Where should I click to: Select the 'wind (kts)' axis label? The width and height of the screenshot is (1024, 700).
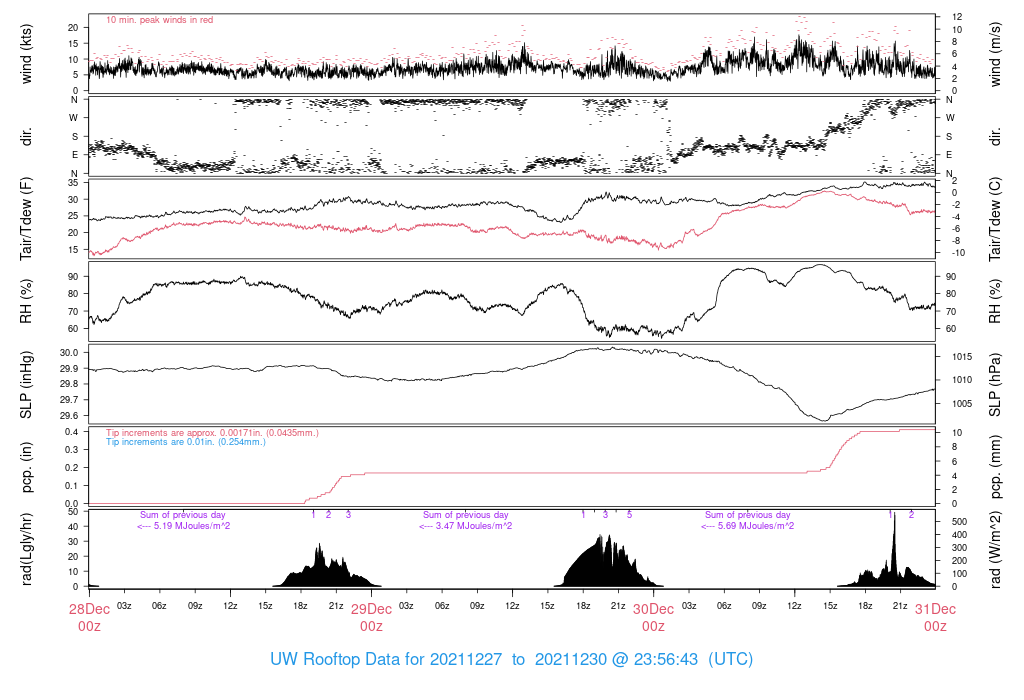pyautogui.click(x=26, y=54)
